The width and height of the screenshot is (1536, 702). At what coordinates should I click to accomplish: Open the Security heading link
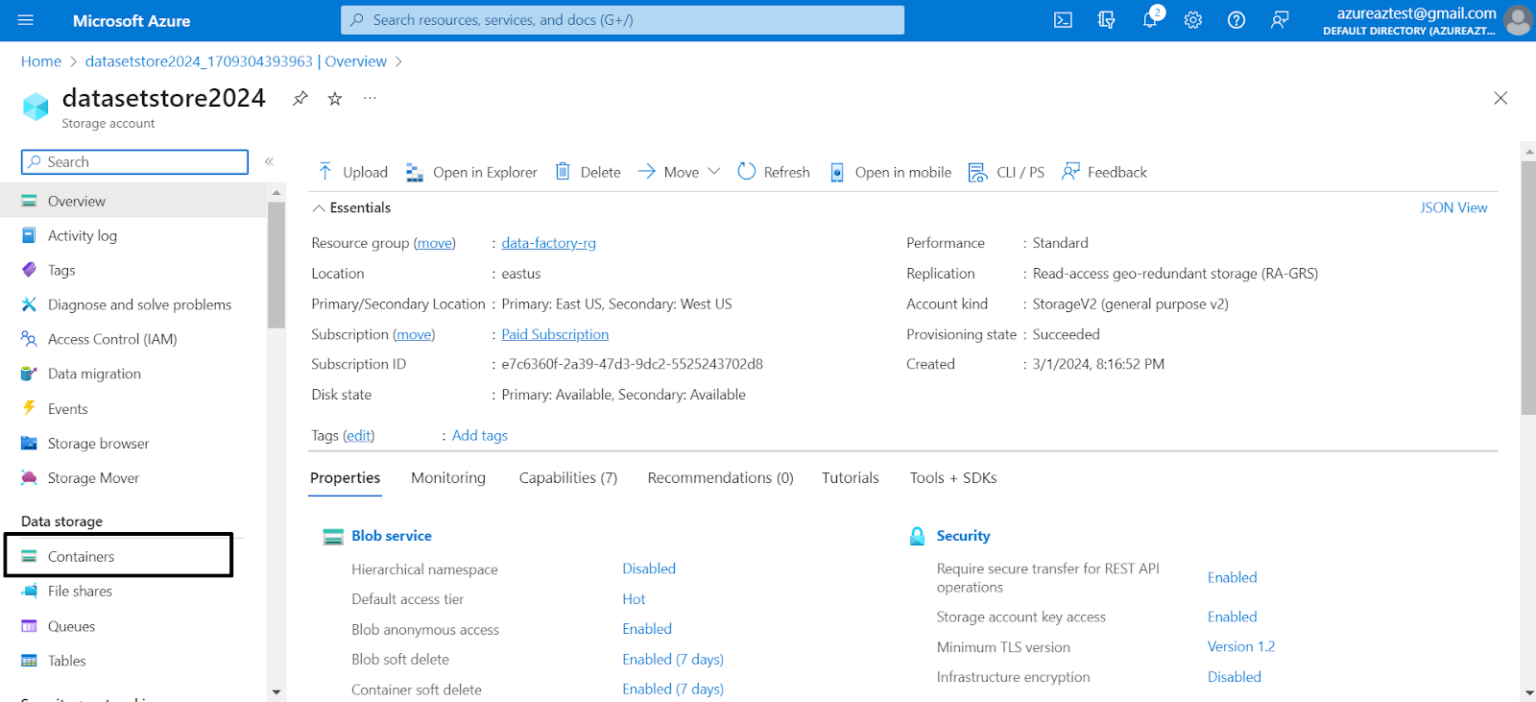coord(963,536)
